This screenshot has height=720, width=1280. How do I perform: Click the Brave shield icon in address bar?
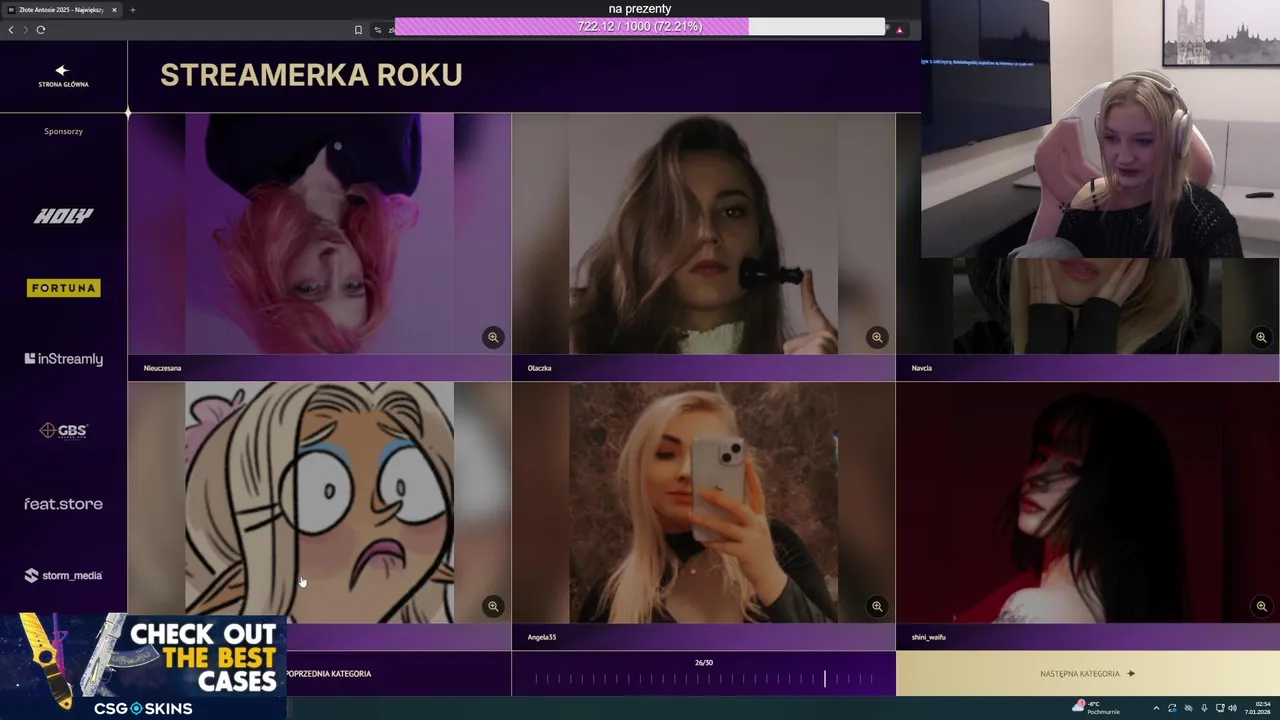(x=900, y=30)
